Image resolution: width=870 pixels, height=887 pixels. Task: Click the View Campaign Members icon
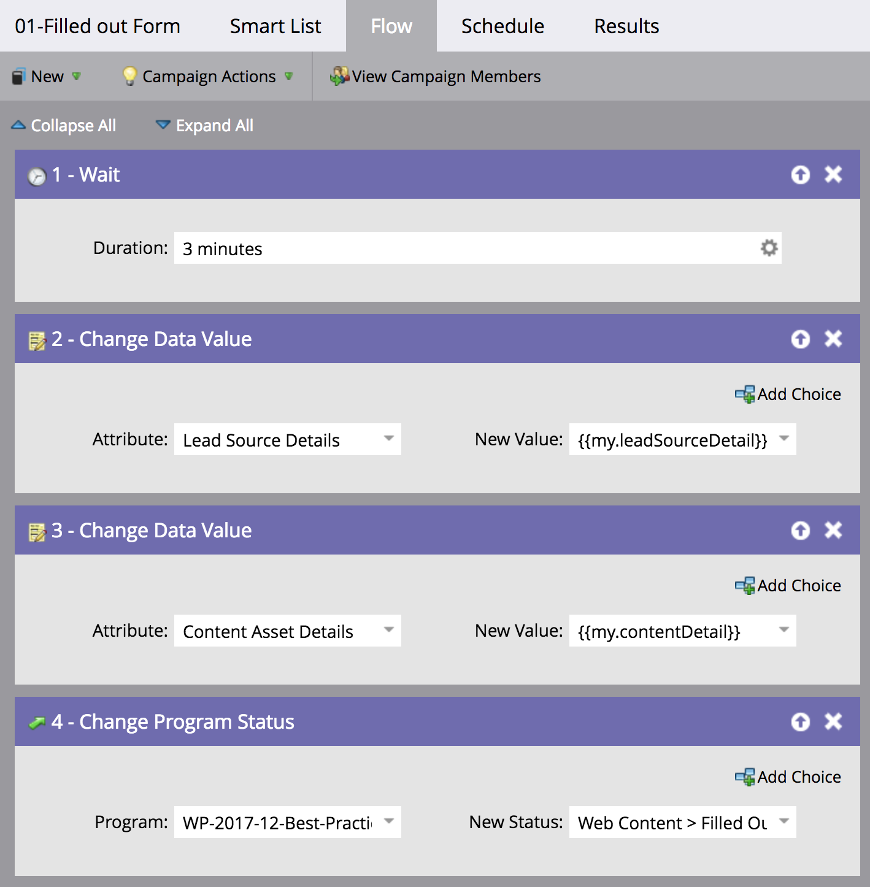click(x=339, y=76)
